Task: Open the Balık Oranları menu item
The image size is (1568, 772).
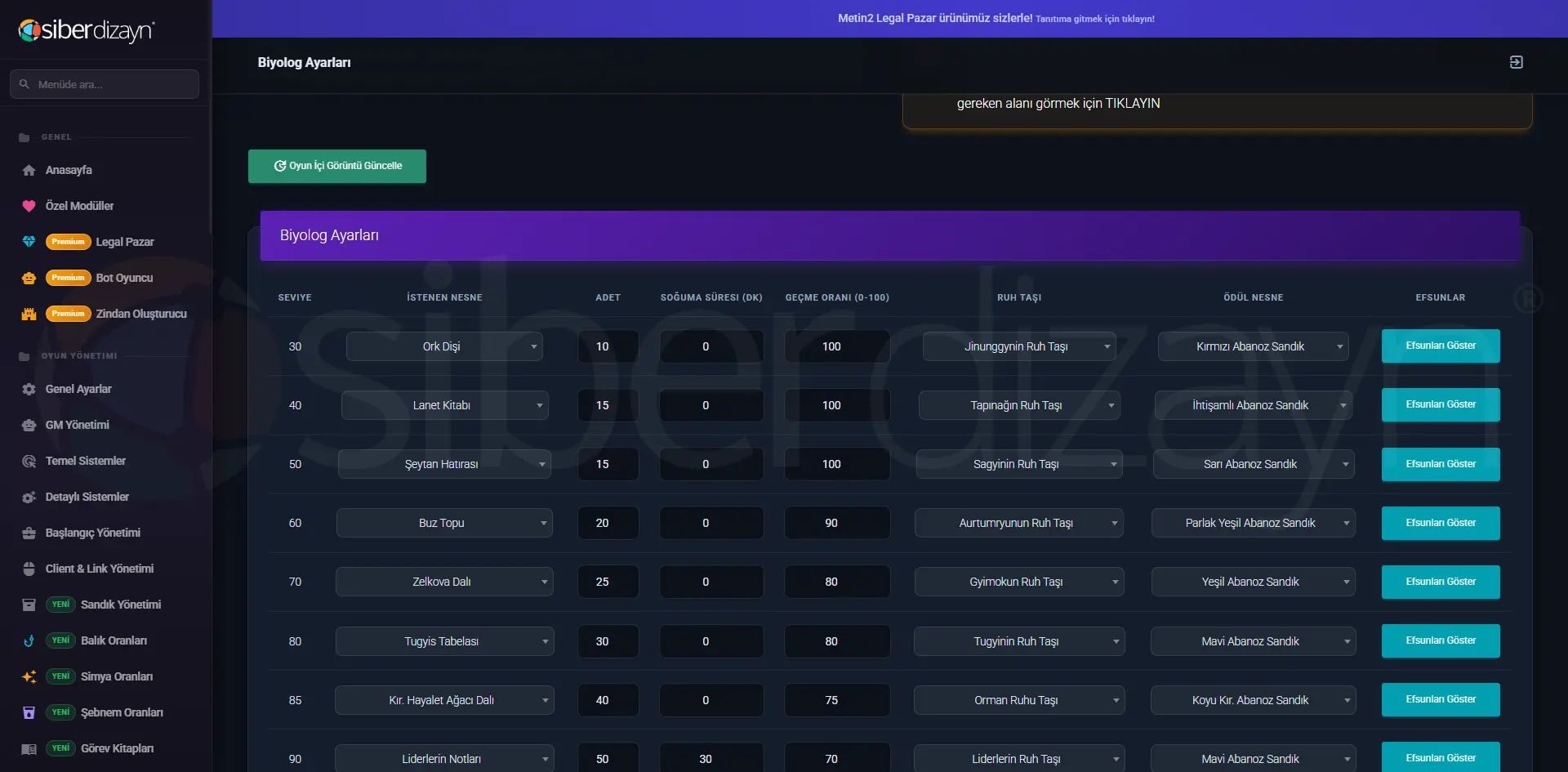Action: [x=114, y=640]
